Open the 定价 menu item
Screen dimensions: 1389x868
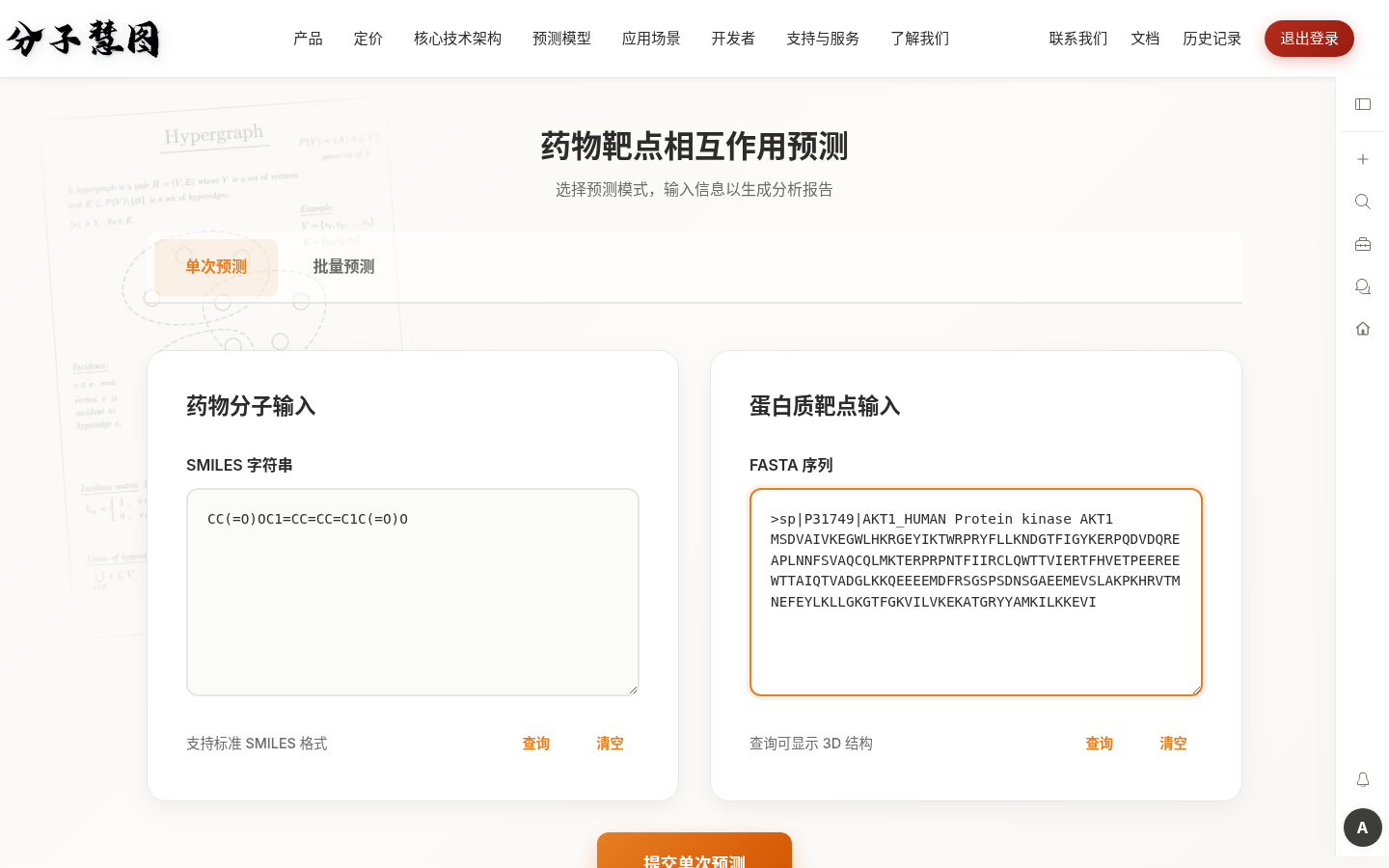tap(368, 39)
